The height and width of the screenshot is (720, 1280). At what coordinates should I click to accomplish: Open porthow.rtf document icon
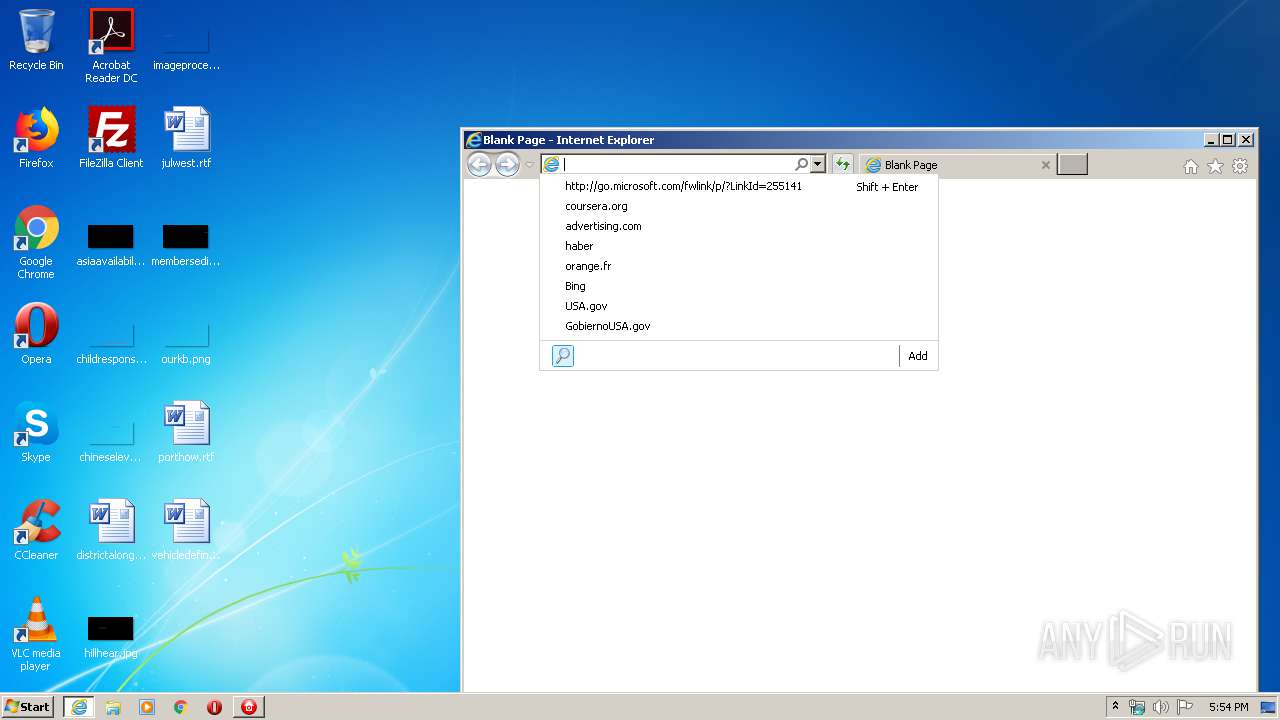(x=186, y=433)
